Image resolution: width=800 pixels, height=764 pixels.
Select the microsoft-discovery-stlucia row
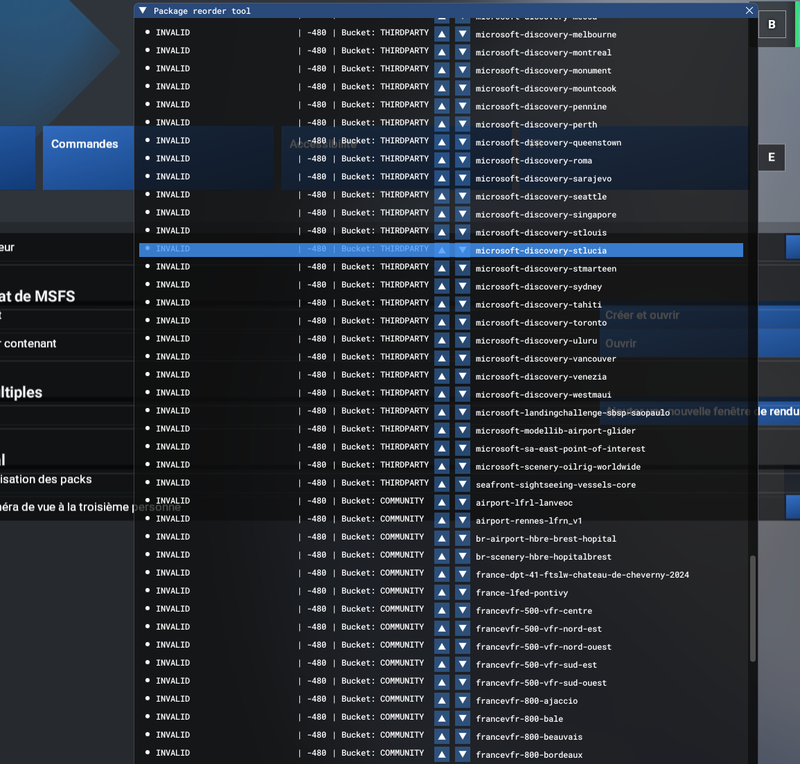pyautogui.click(x=441, y=250)
